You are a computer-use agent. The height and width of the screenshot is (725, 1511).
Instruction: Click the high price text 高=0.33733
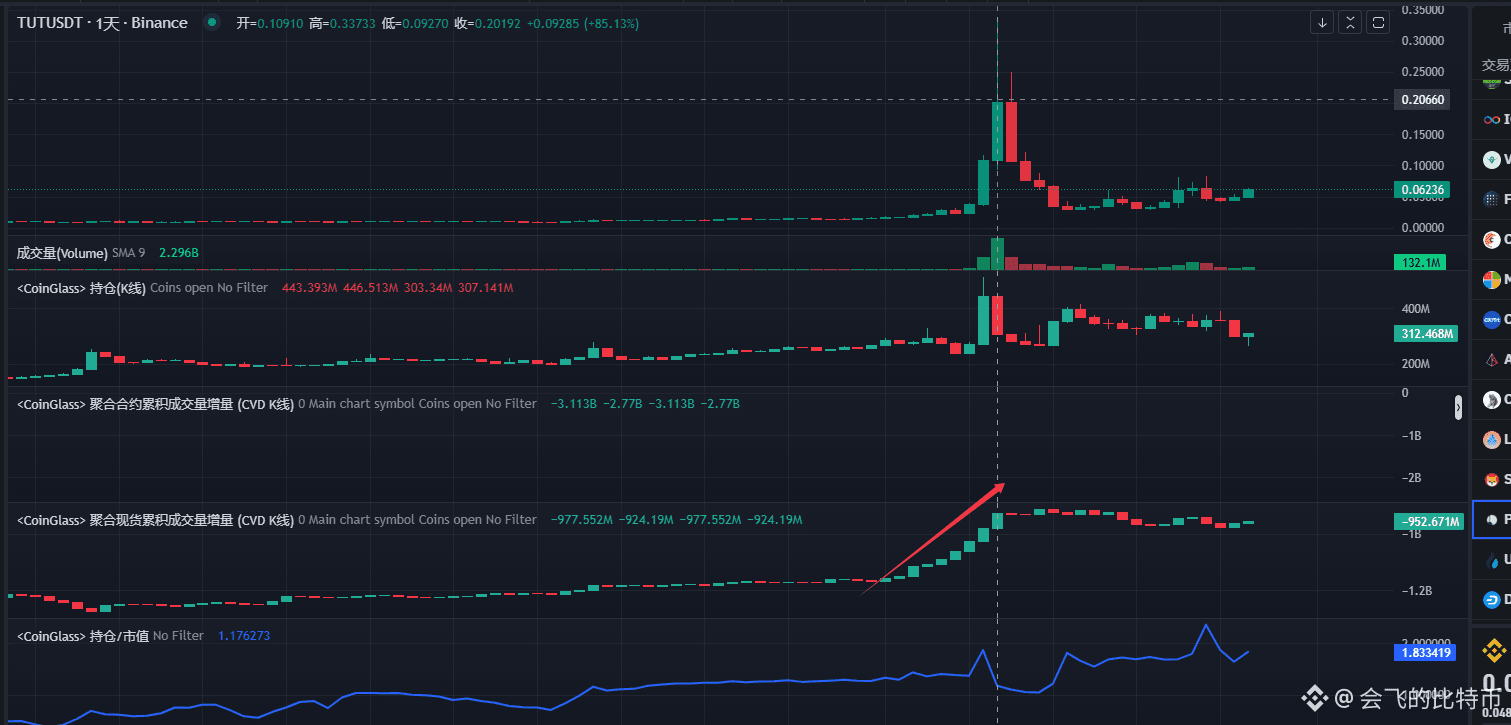[343, 23]
